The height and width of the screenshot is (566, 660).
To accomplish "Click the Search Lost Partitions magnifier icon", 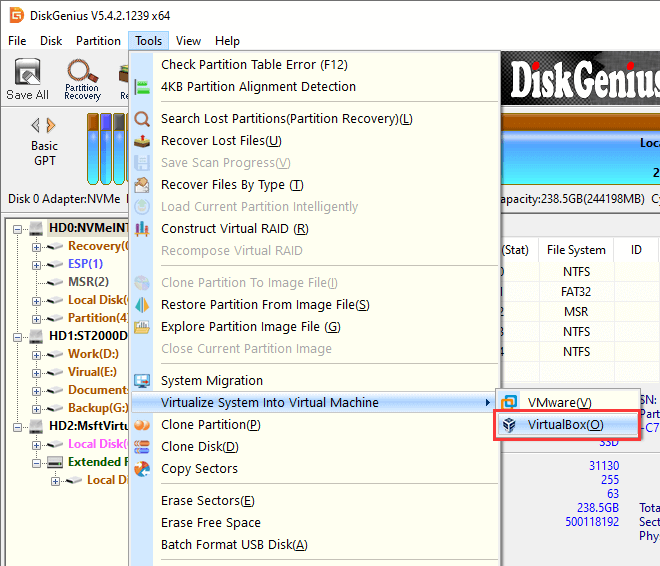I will (x=142, y=119).
